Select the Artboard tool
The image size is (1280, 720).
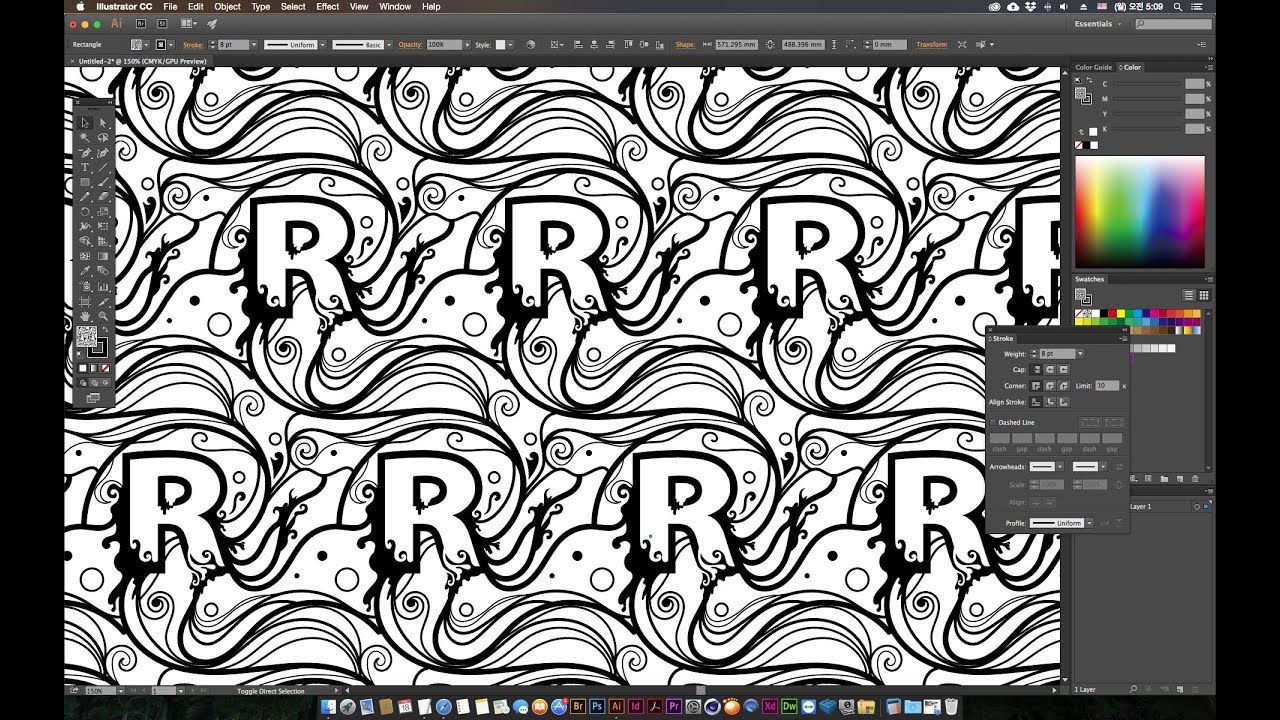84,301
